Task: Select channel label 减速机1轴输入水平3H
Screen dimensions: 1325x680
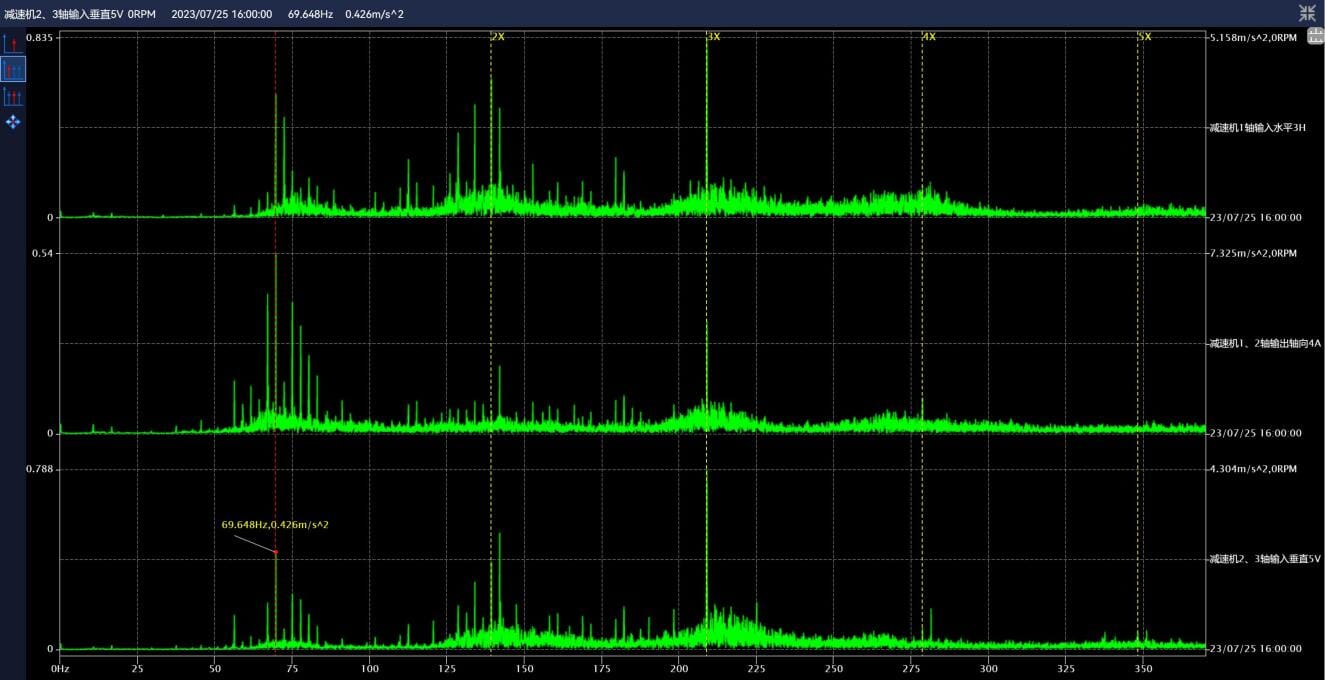Action: click(1257, 128)
